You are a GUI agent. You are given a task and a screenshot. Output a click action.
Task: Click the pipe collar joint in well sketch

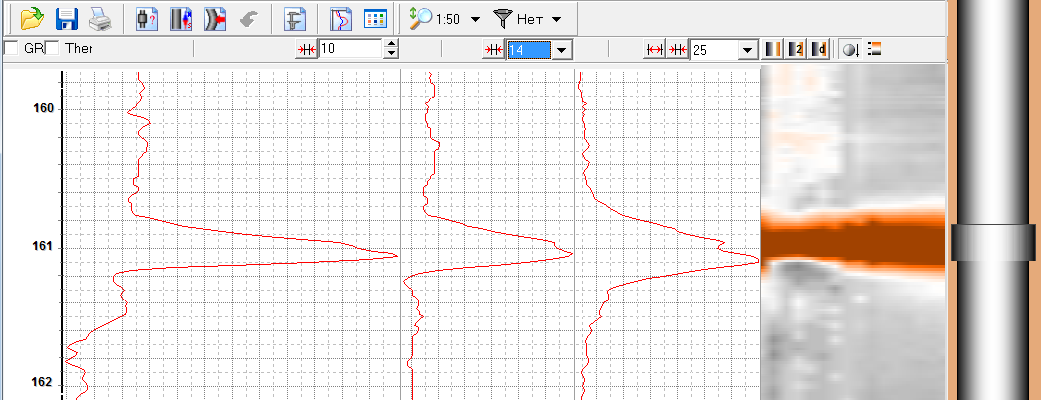tap(993, 242)
